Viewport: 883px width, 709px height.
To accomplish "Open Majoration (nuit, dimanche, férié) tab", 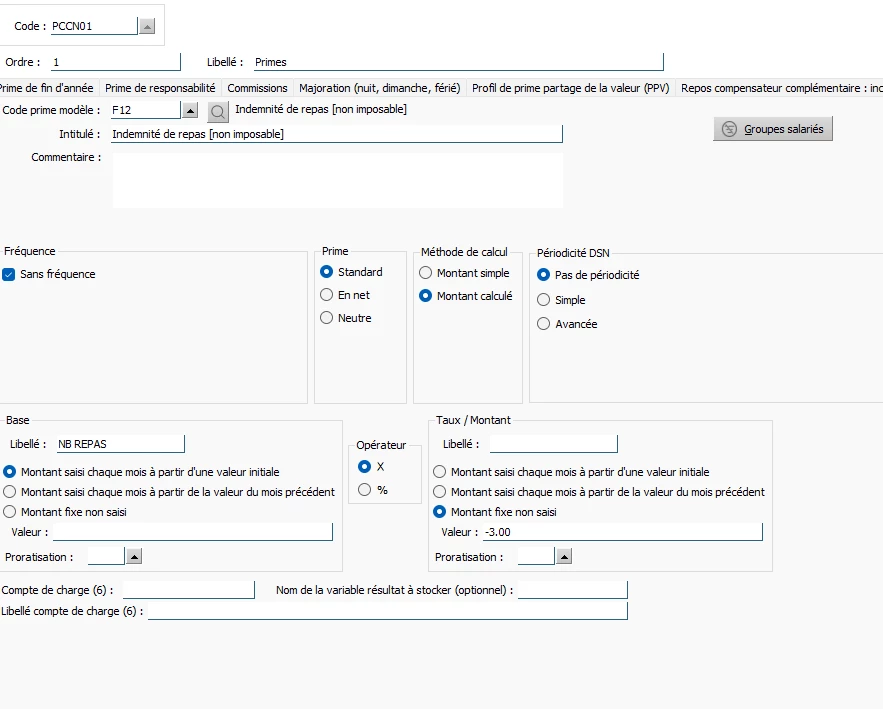I will (x=380, y=88).
